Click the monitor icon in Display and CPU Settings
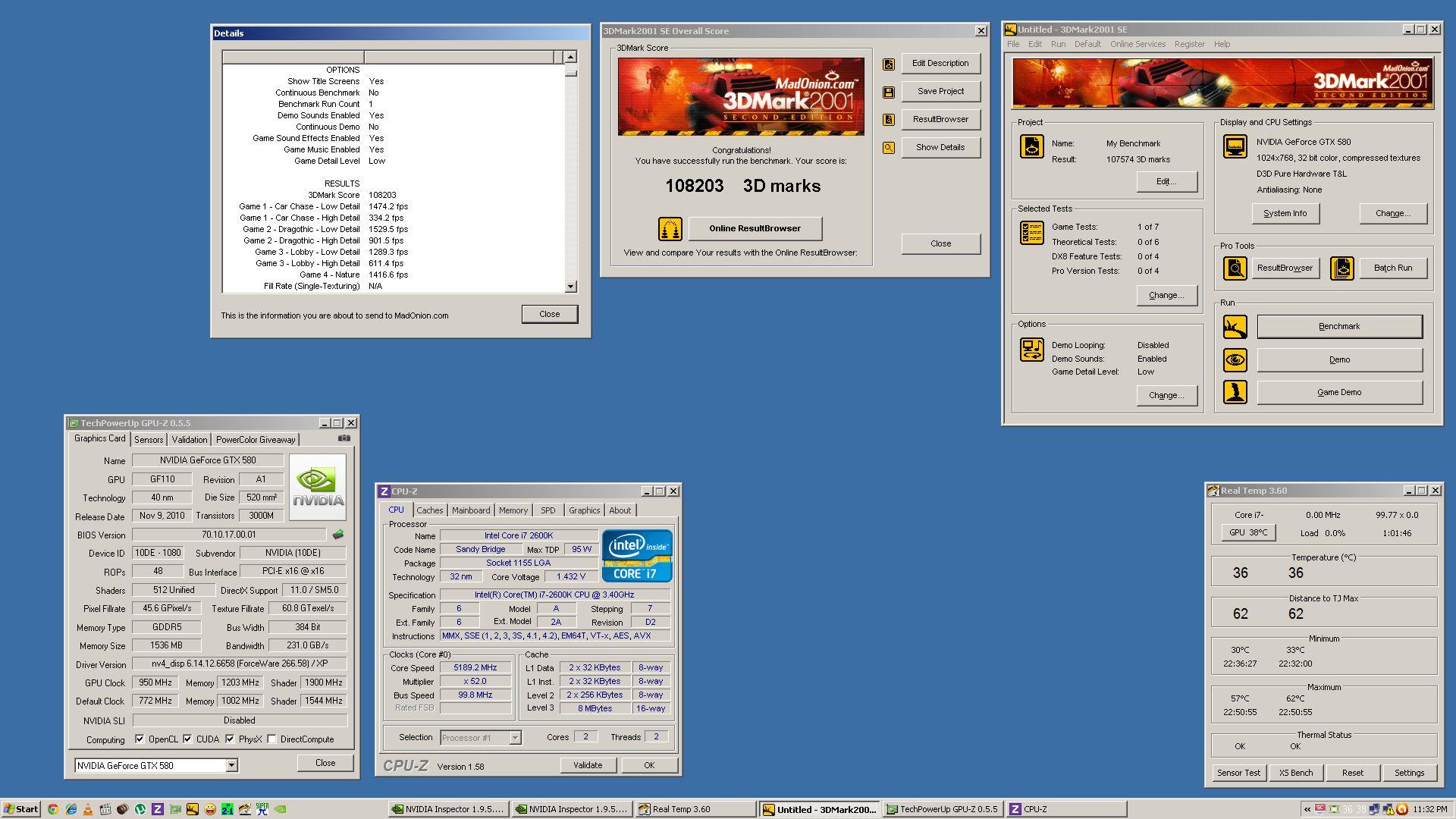 [x=1235, y=146]
